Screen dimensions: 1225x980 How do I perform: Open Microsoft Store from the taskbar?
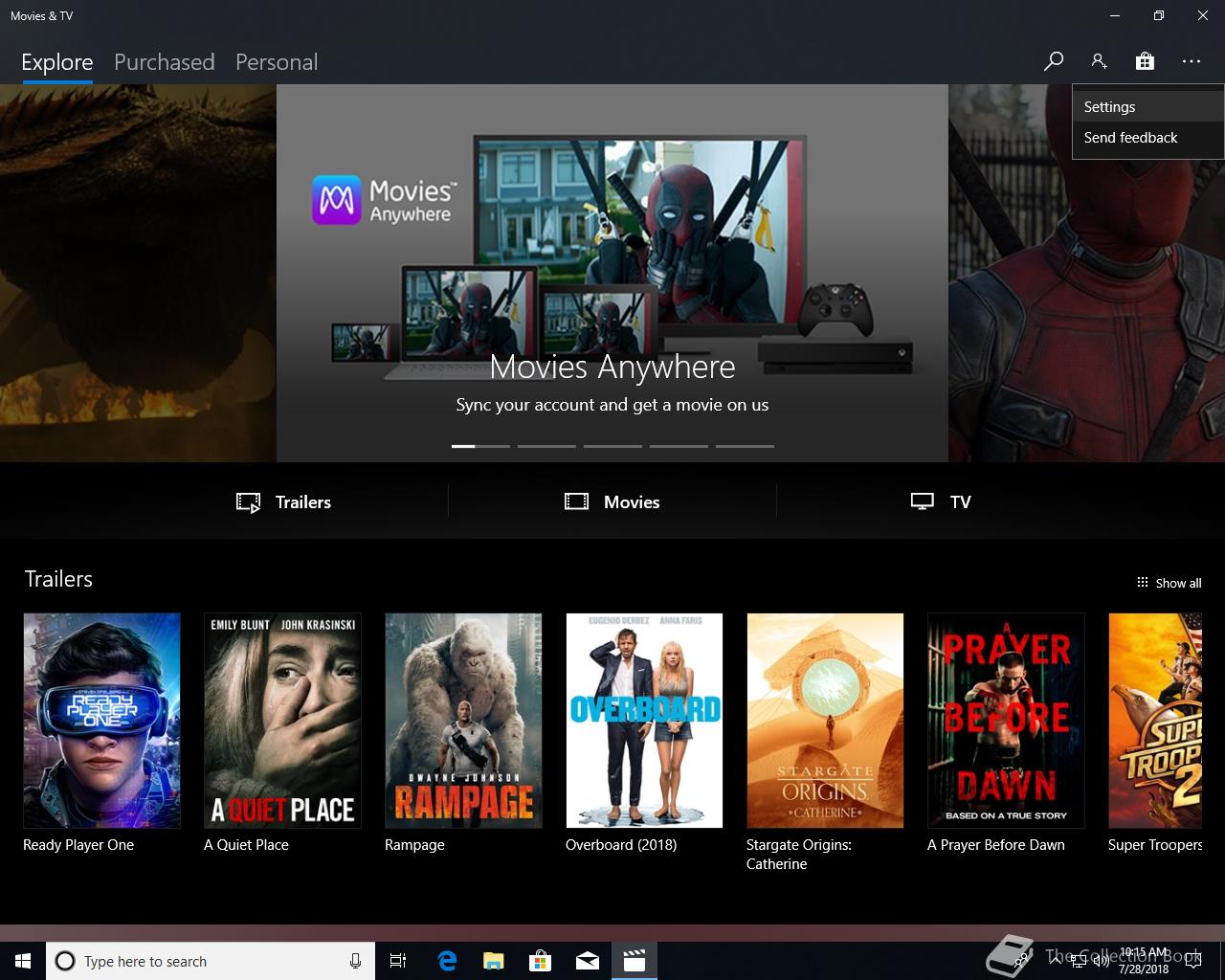pyautogui.click(x=541, y=961)
